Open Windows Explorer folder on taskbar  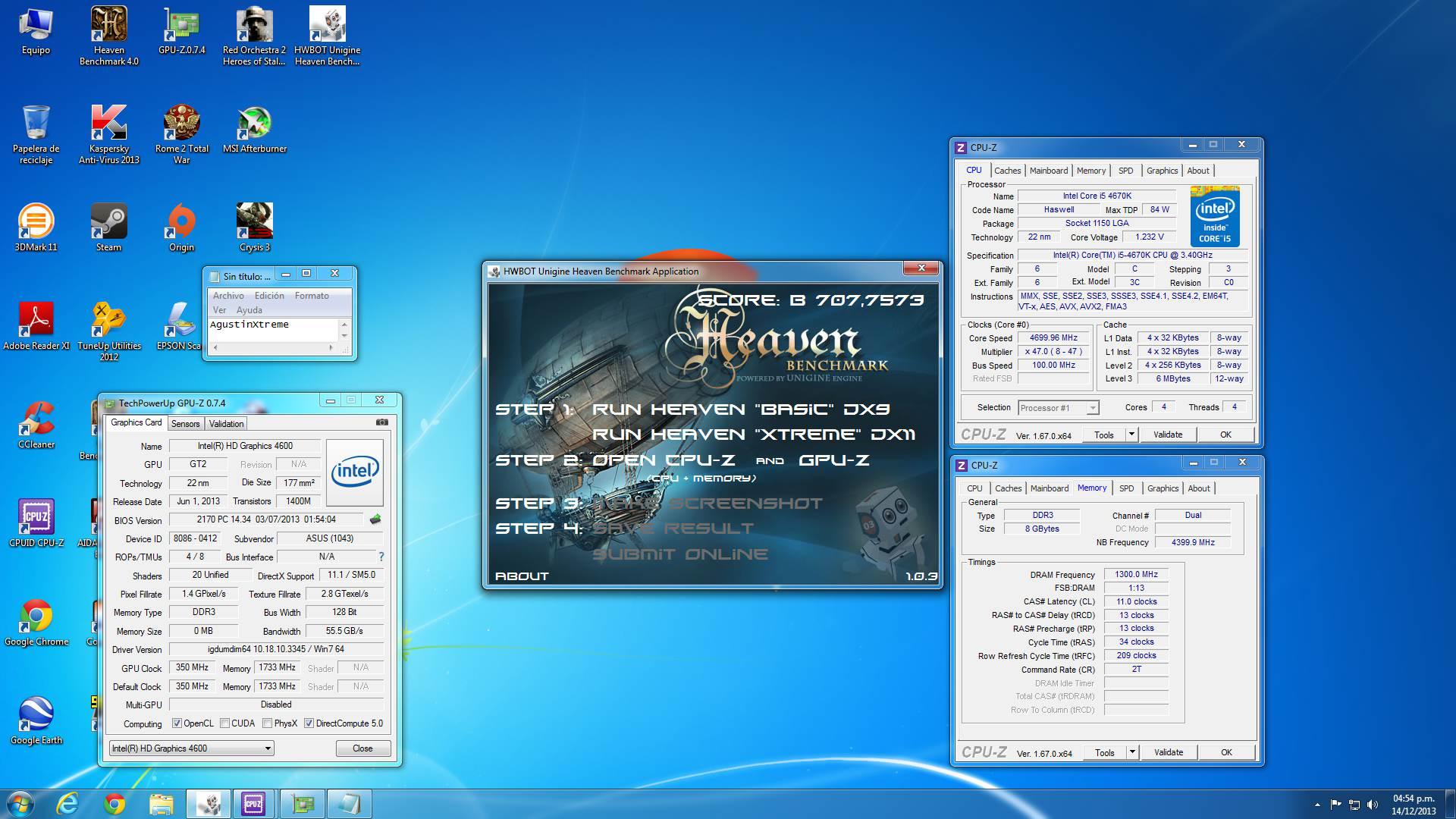pyautogui.click(x=161, y=804)
